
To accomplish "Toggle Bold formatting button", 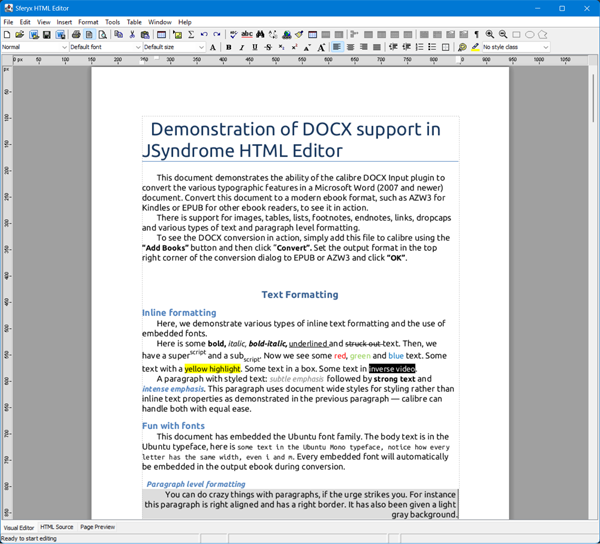I will 229,47.
